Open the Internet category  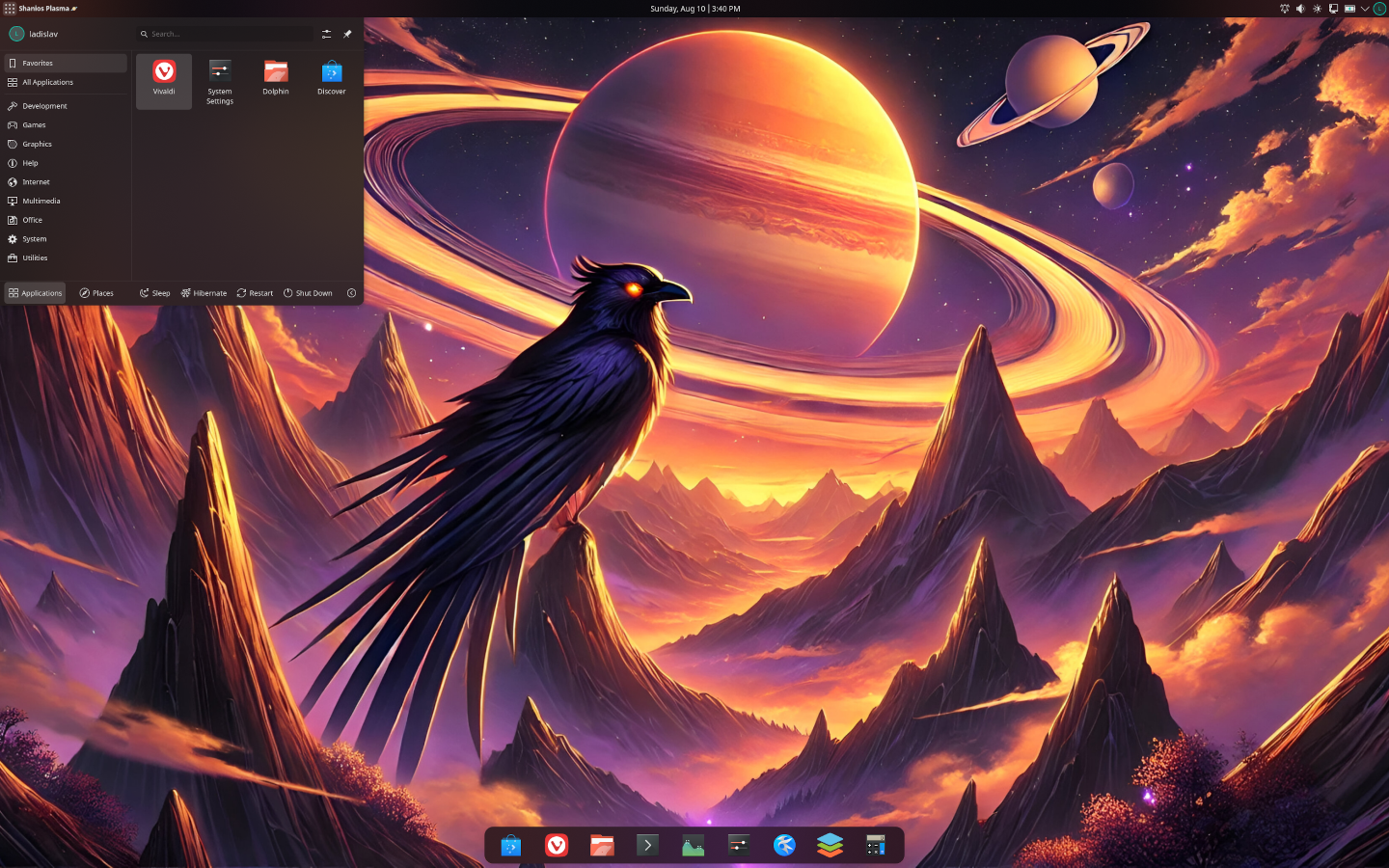pyautogui.click(x=36, y=182)
